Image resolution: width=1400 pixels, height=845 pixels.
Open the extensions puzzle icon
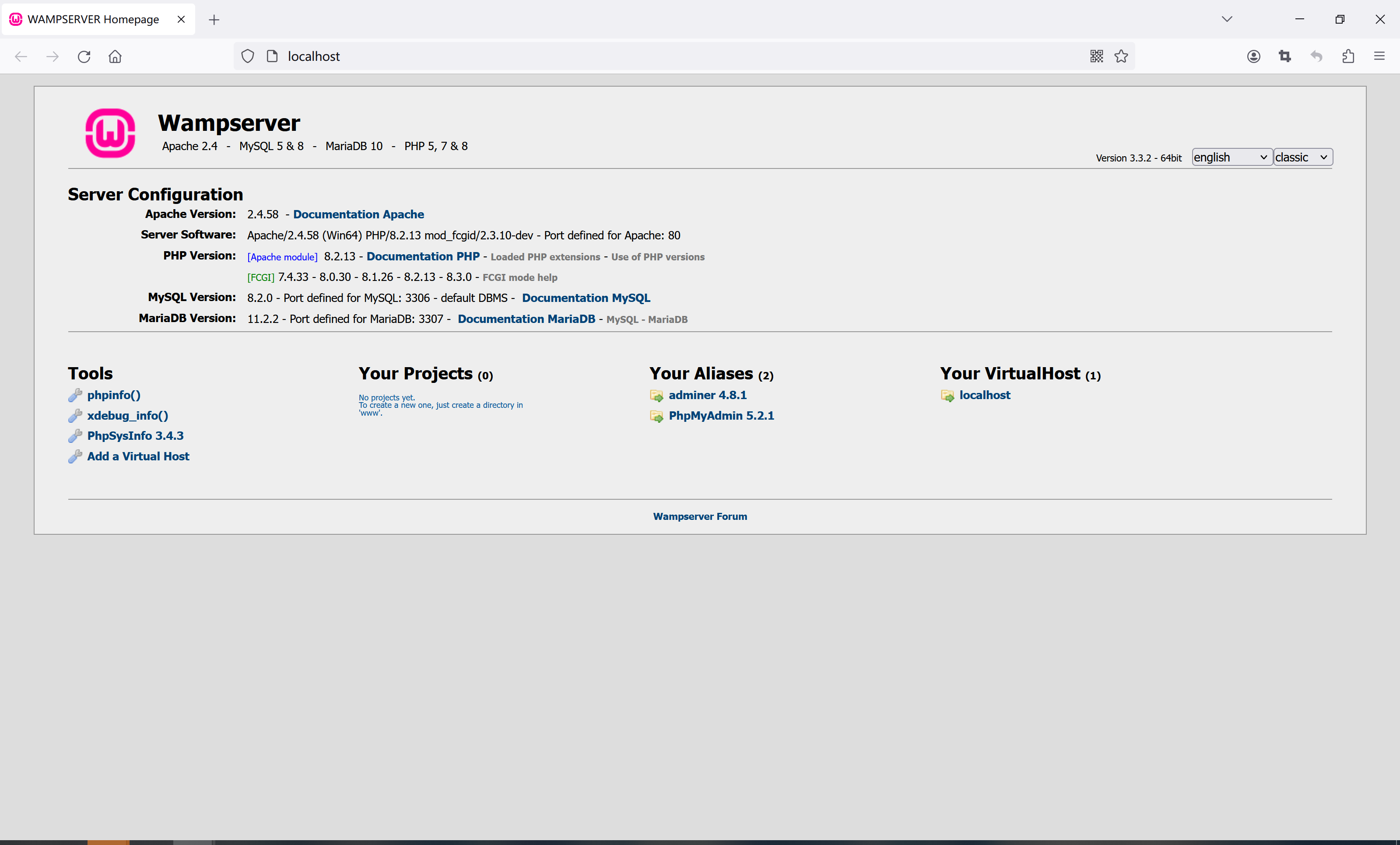[x=1348, y=56]
